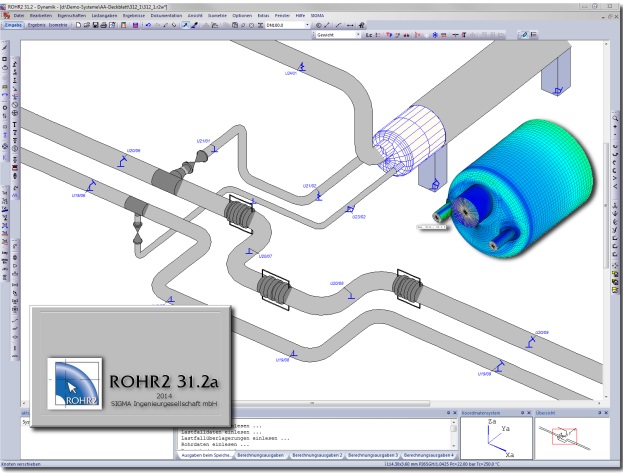623x473 pixels.
Task: Switch to Eingabe mode
Action: (13, 25)
